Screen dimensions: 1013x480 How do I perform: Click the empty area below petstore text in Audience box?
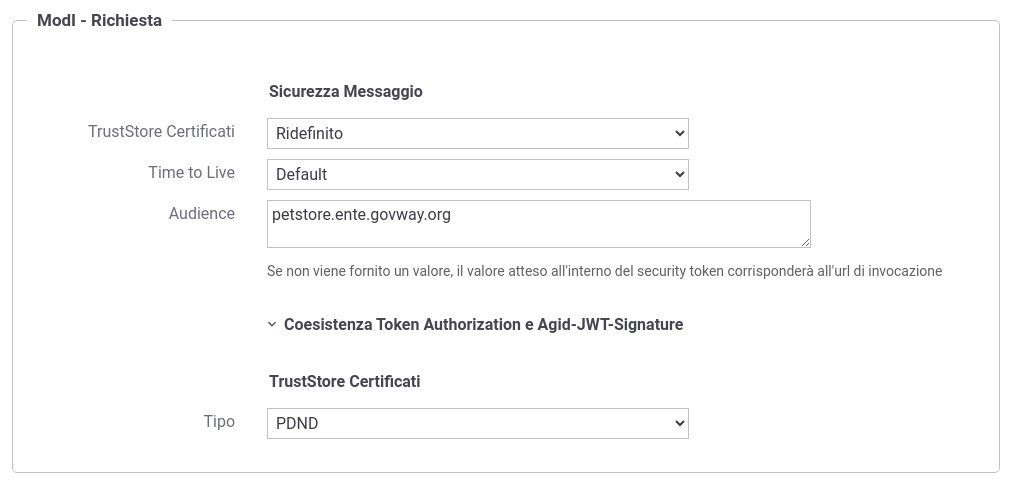[539, 236]
